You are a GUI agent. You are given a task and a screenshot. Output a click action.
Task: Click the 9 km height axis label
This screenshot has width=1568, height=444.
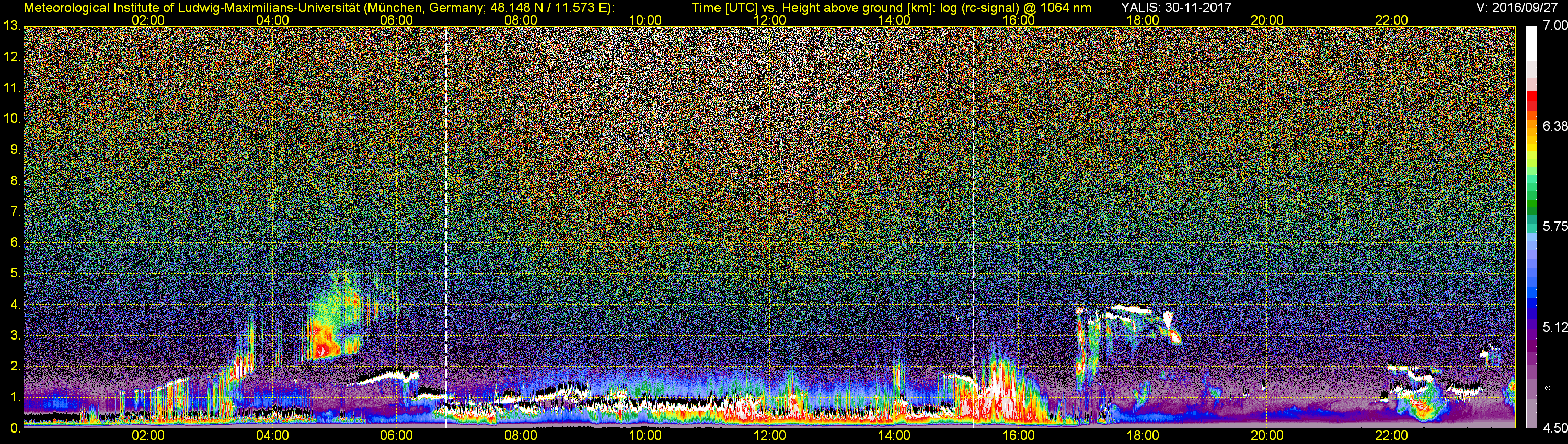[15, 149]
